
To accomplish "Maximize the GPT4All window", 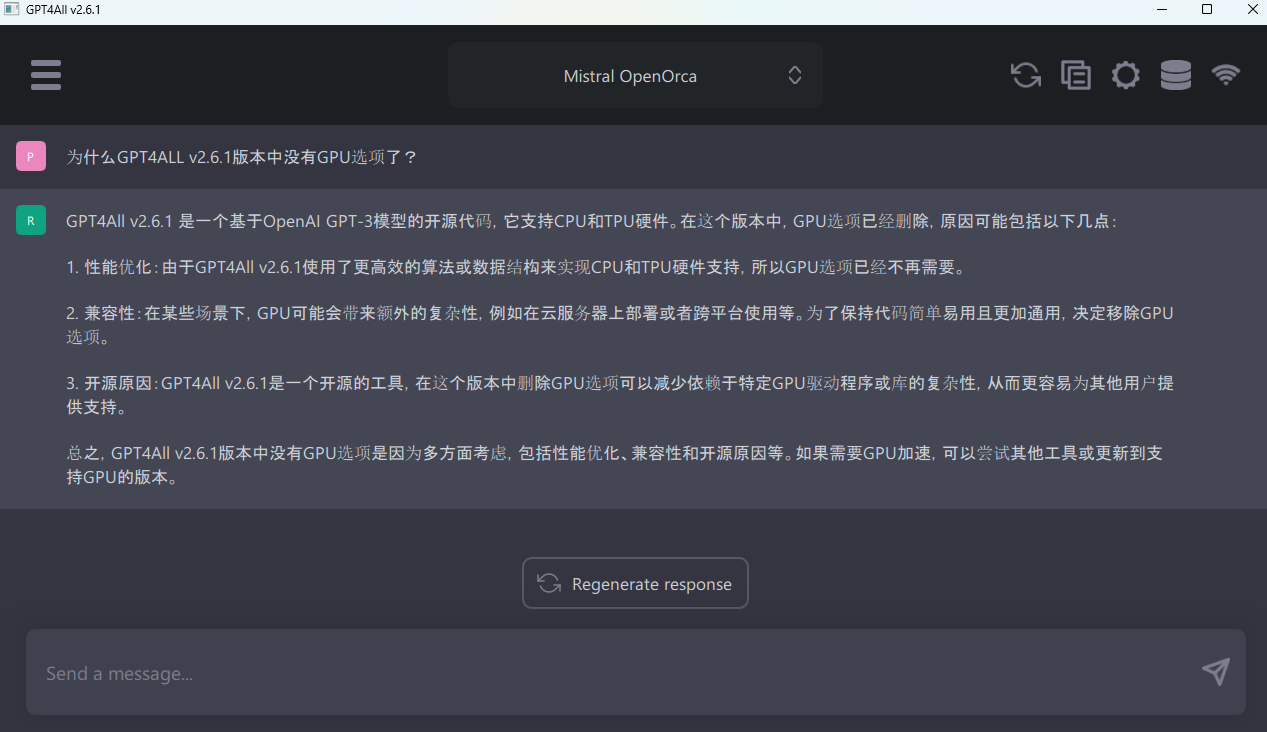I will (x=1207, y=10).
